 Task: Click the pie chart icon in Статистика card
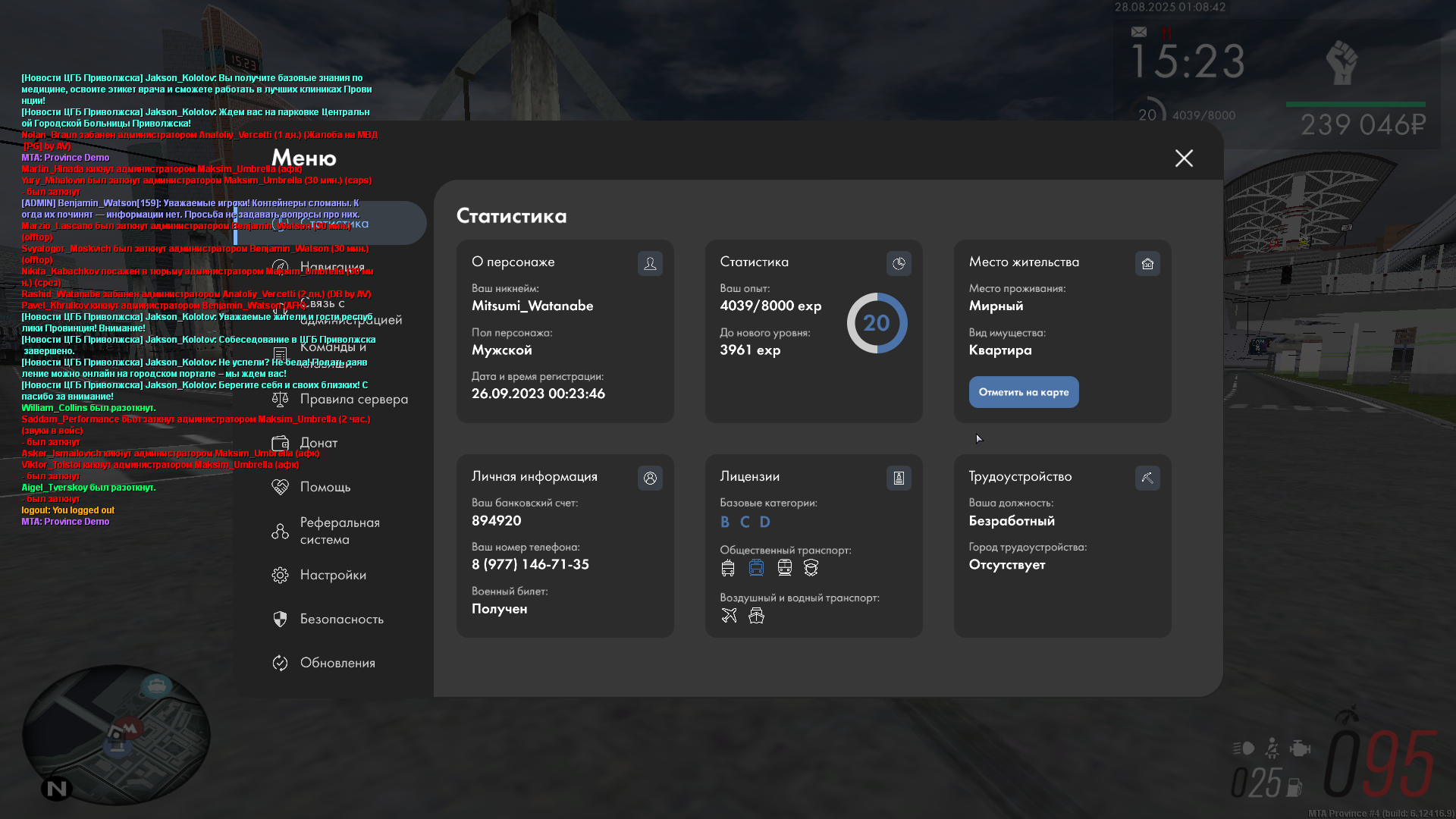pyautogui.click(x=899, y=263)
